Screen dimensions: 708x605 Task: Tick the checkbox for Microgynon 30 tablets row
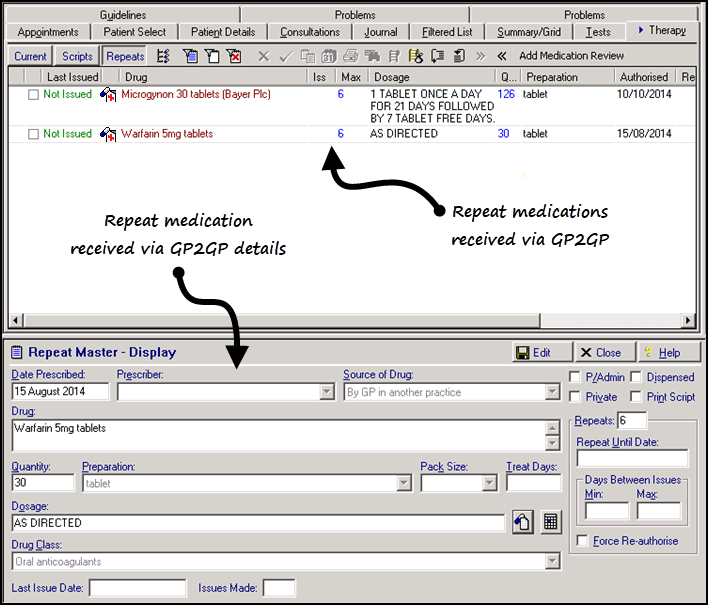pyautogui.click(x=34, y=94)
